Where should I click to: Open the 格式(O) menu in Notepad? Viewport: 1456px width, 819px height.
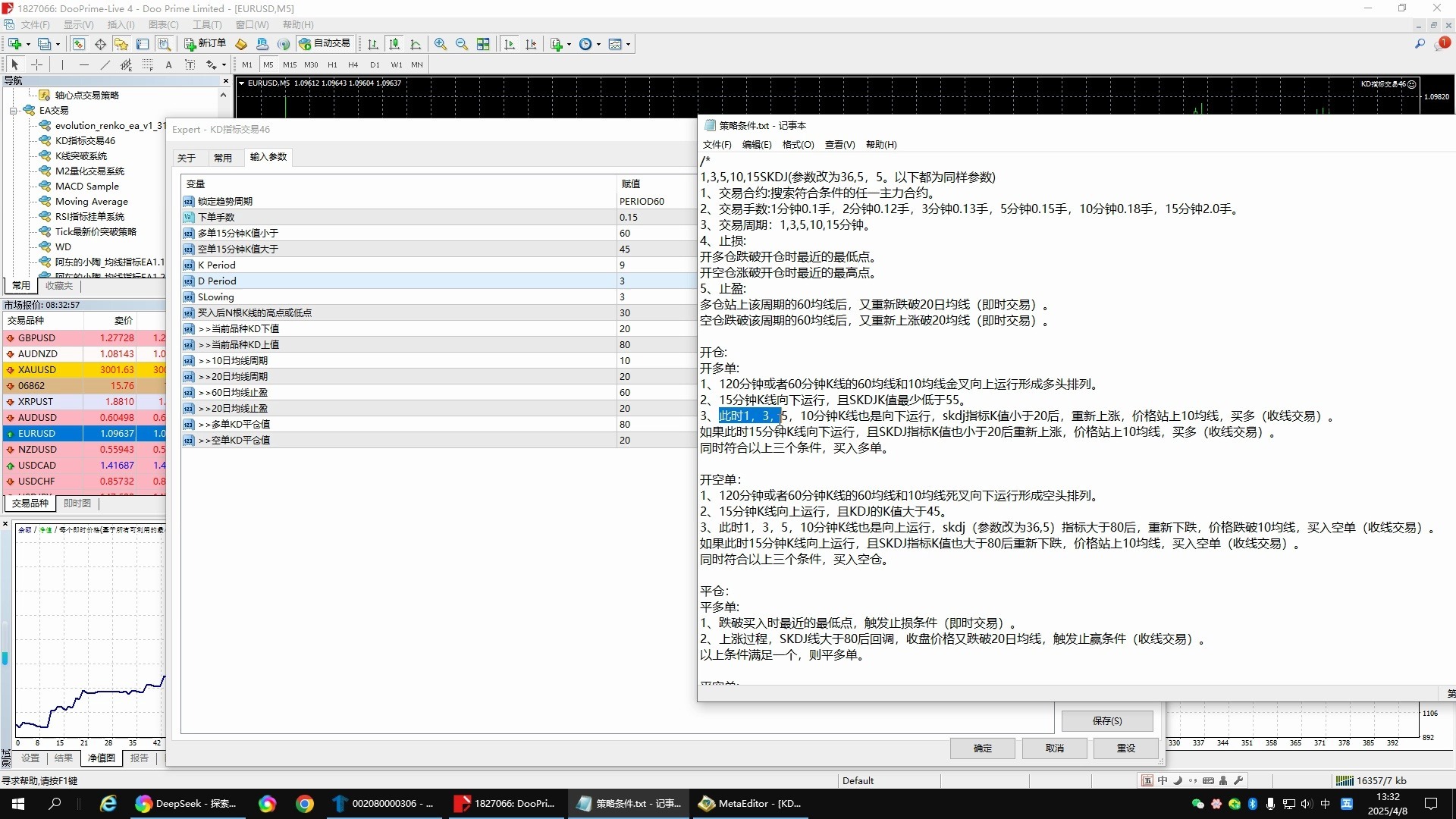point(797,144)
